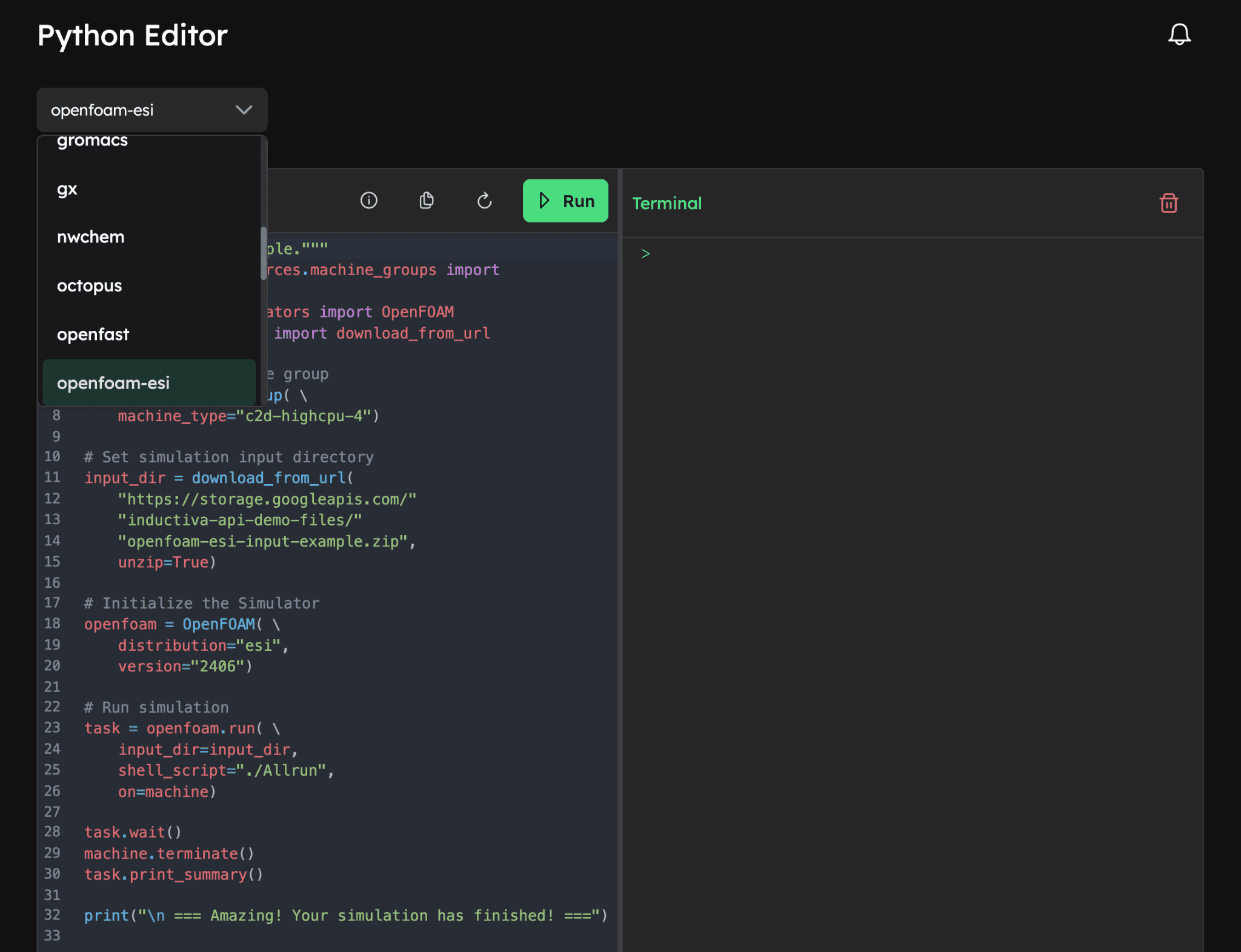Copy the script using the copy icon
Viewport: 1241px width, 952px height.
click(x=426, y=201)
